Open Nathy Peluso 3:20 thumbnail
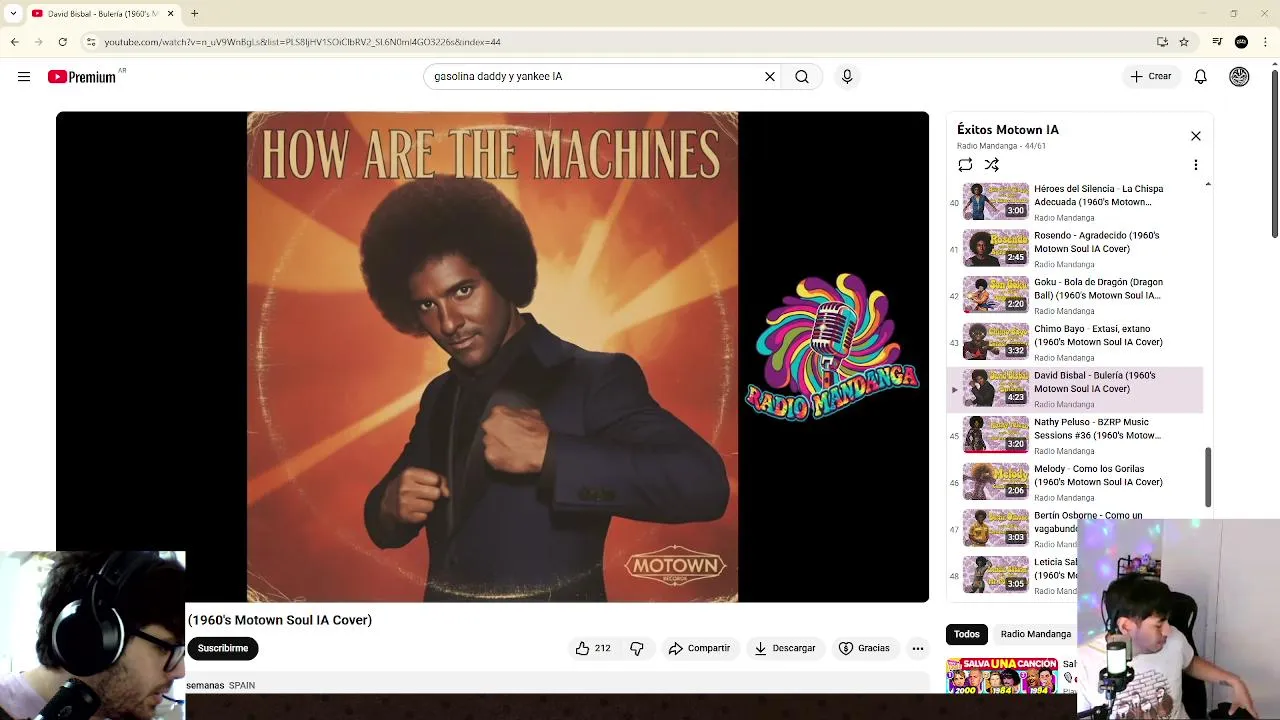1280x720 pixels. [x=995, y=435]
